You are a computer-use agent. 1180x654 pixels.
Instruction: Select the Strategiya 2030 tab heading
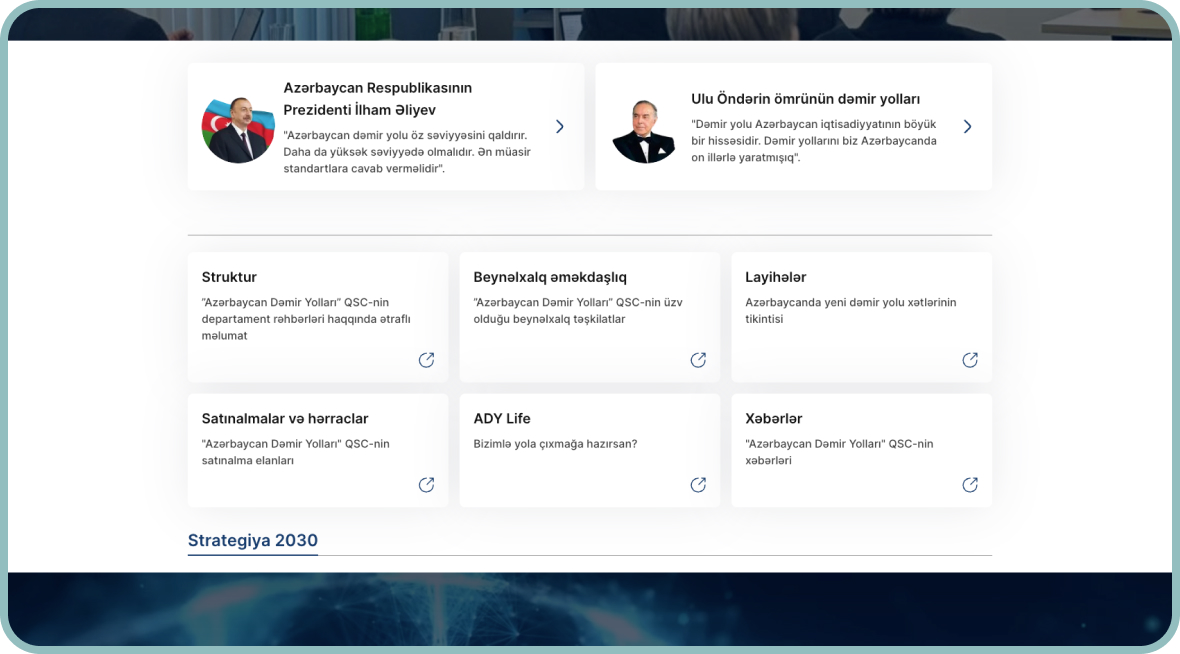pos(253,541)
